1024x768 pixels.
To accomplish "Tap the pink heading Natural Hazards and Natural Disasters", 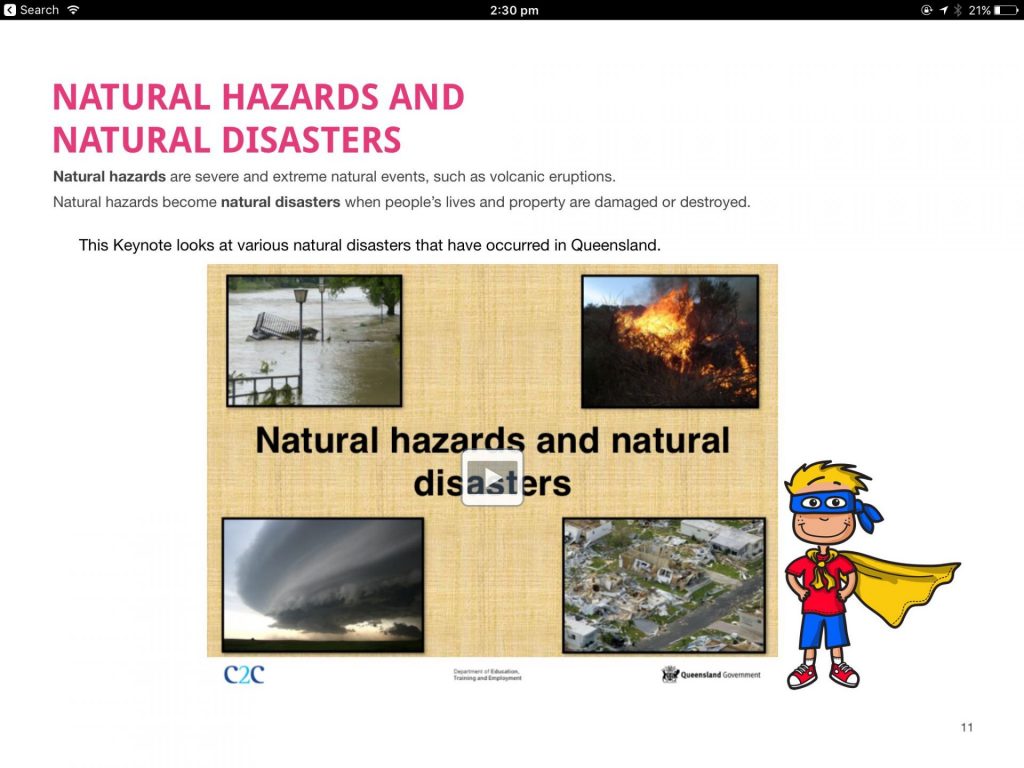I will (x=259, y=118).
